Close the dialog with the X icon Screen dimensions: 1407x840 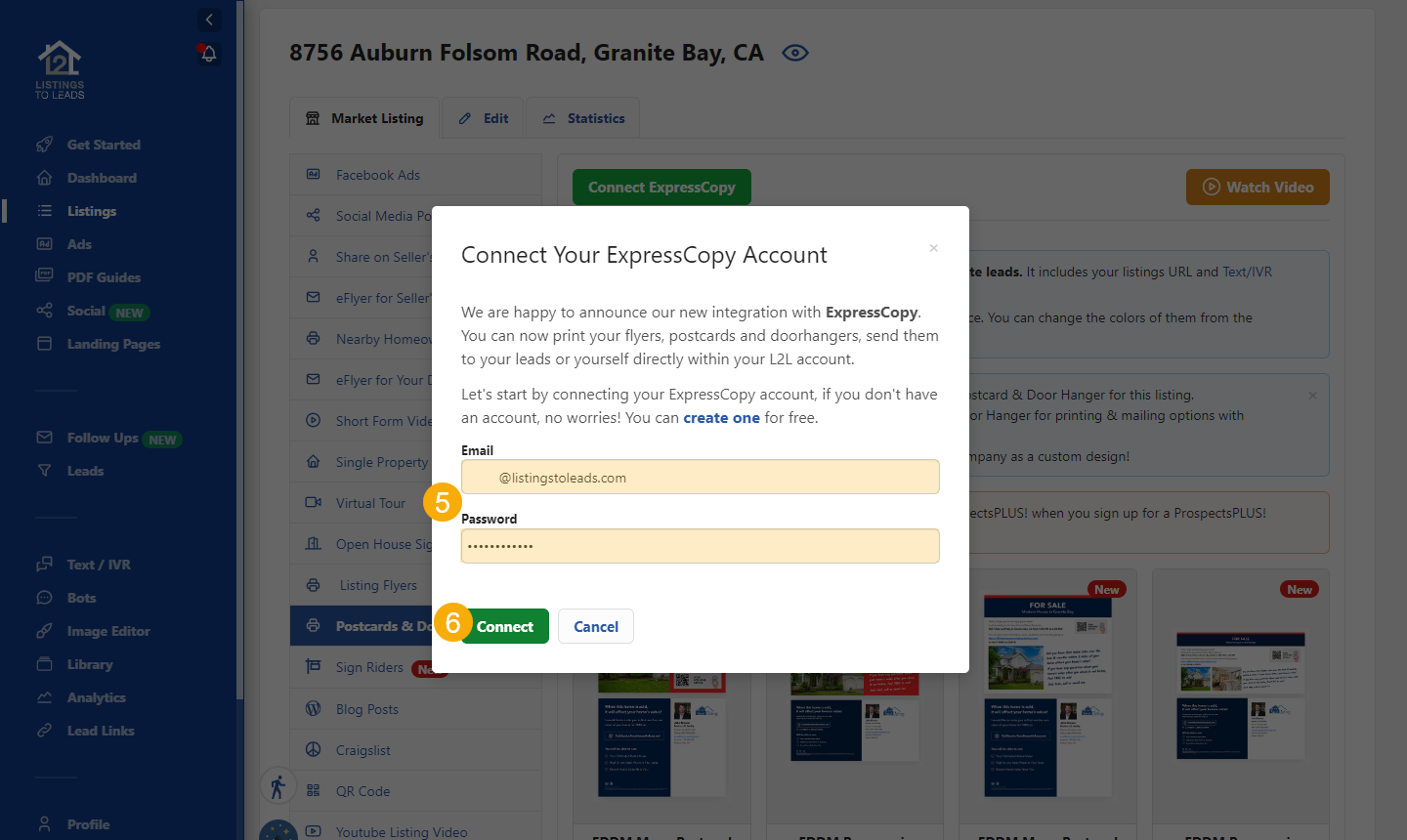click(934, 248)
